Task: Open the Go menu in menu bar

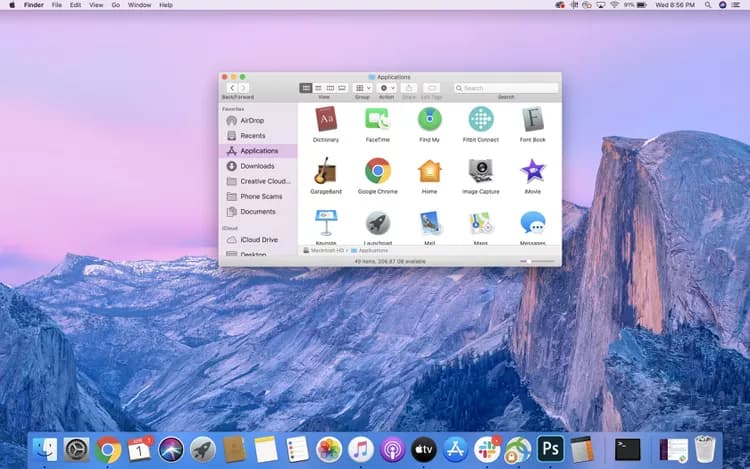Action: (115, 5)
